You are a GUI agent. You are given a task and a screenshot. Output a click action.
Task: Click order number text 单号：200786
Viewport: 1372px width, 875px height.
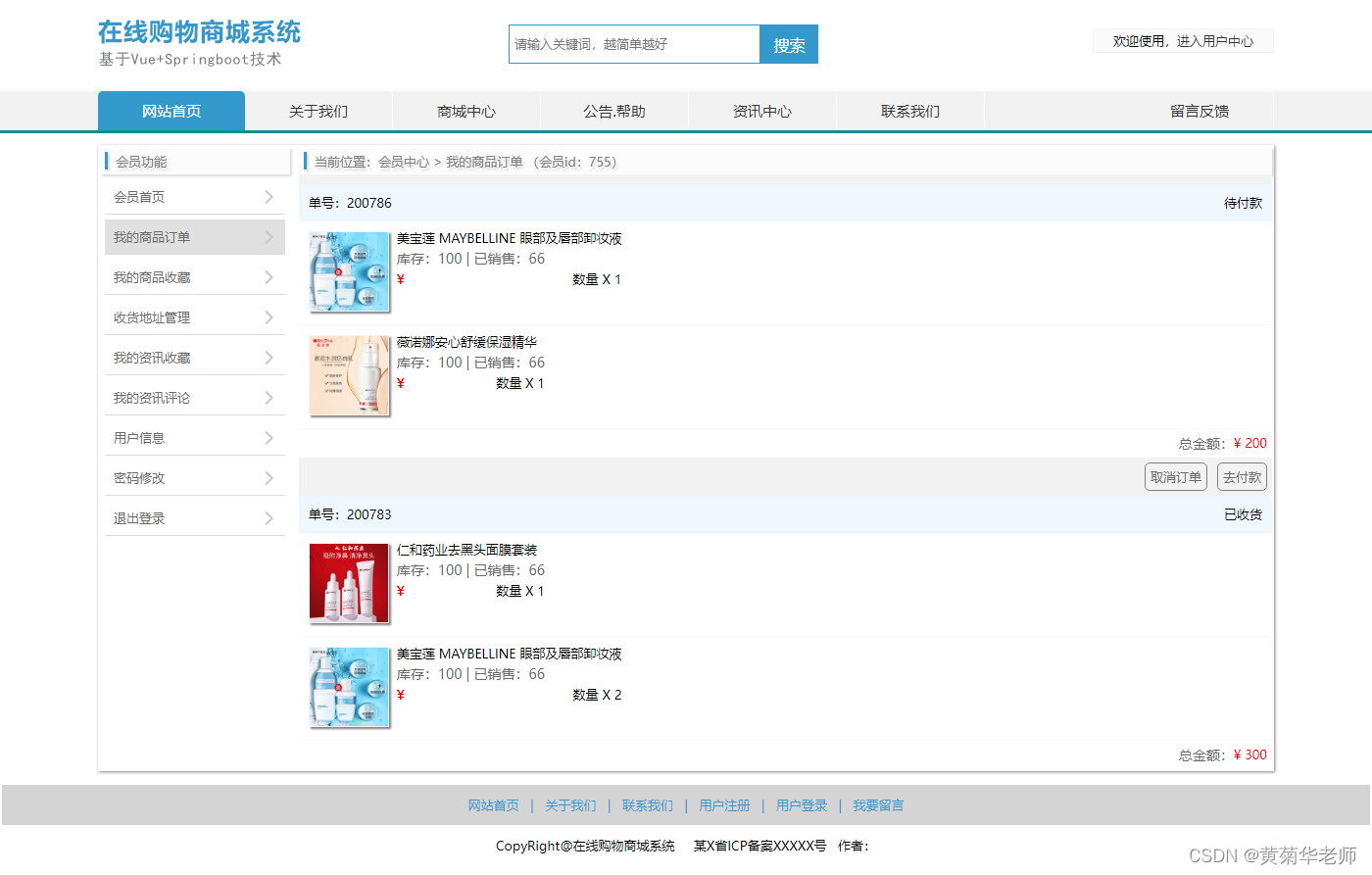pyautogui.click(x=350, y=203)
